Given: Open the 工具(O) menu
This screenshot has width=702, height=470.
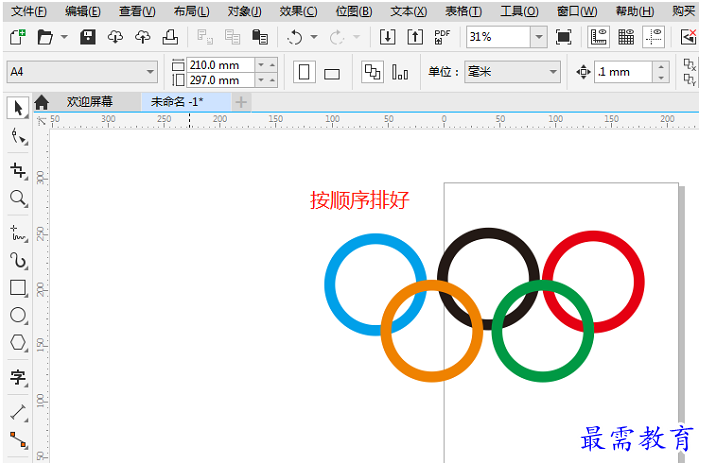Looking at the screenshot, I should tap(519, 11).
